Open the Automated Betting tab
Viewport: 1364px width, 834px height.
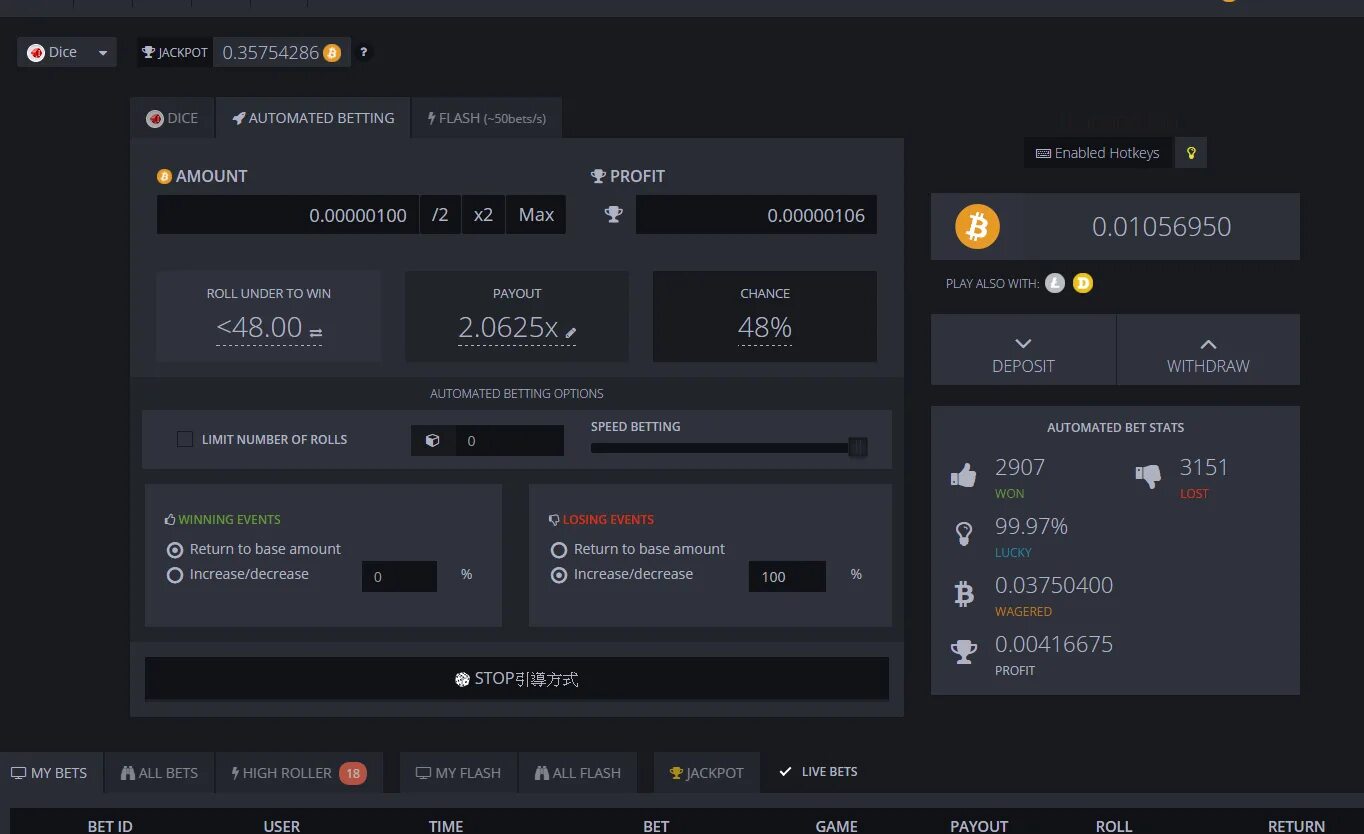(x=313, y=118)
